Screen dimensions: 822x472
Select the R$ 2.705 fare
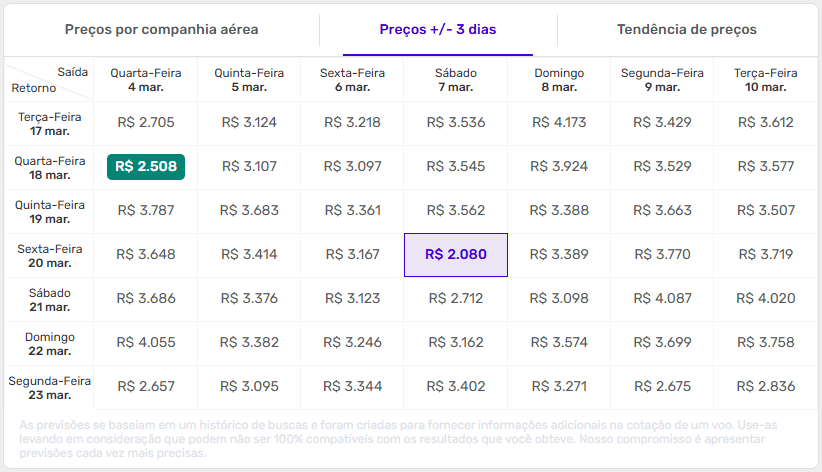coord(146,123)
